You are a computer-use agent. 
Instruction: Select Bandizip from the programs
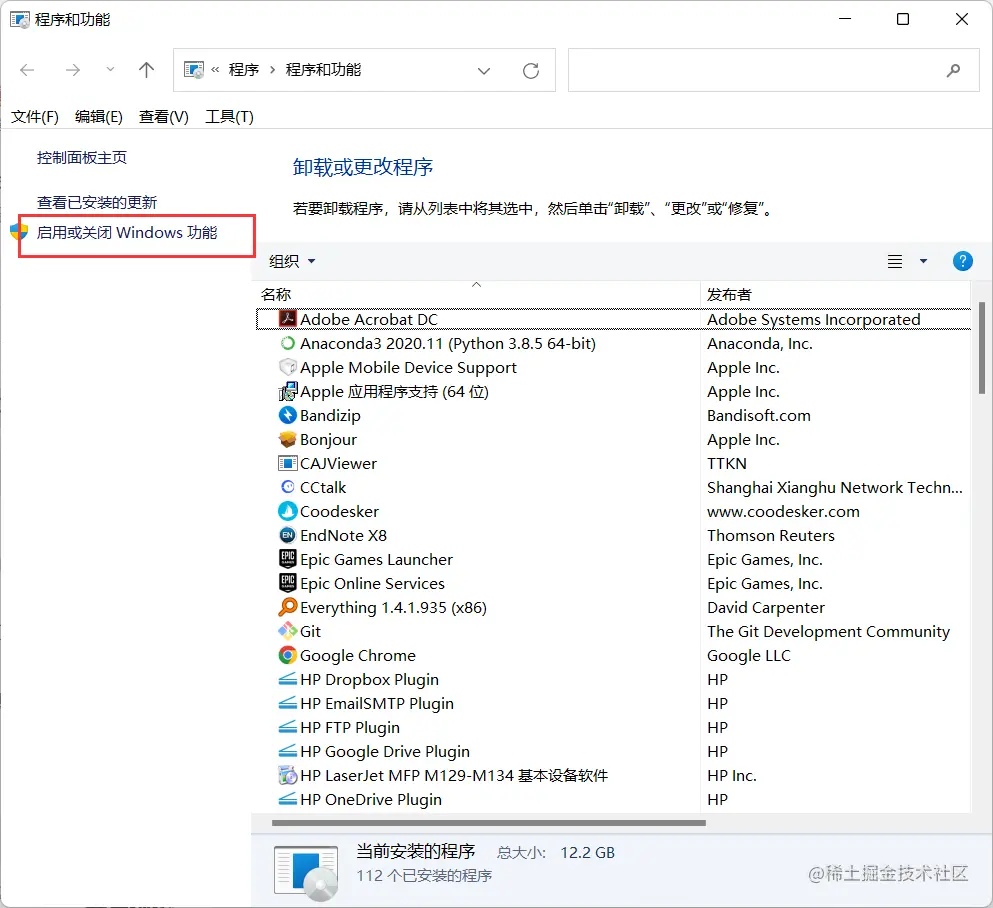[330, 415]
